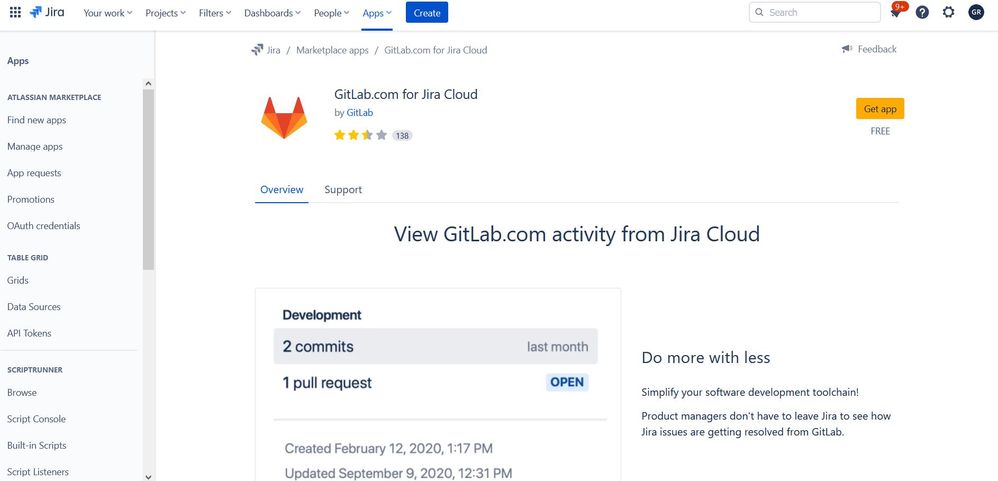Click the GitLab fox logo
This screenshot has height=481, width=998.
[284, 118]
